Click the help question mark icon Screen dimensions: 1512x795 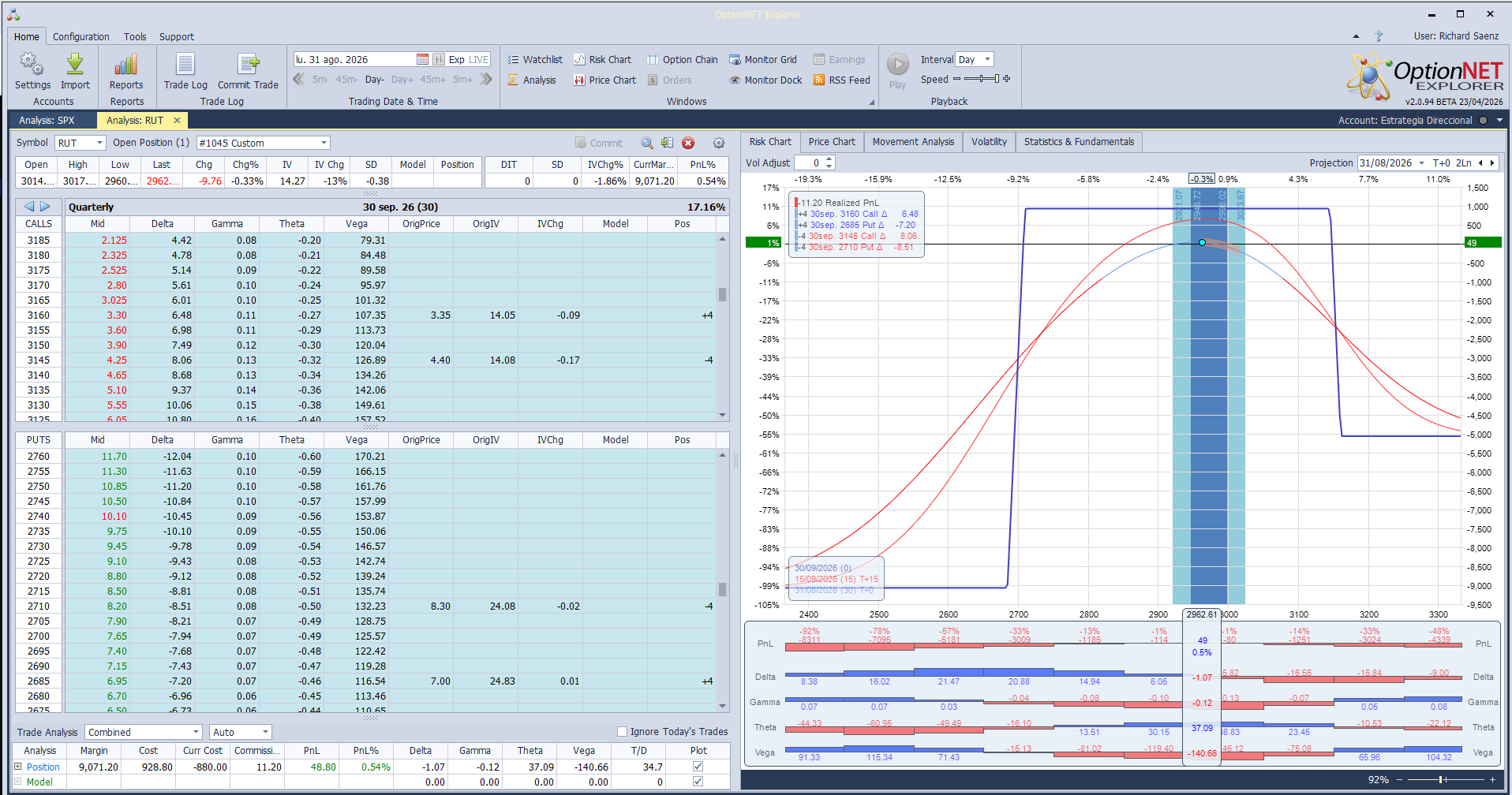click(x=1379, y=36)
